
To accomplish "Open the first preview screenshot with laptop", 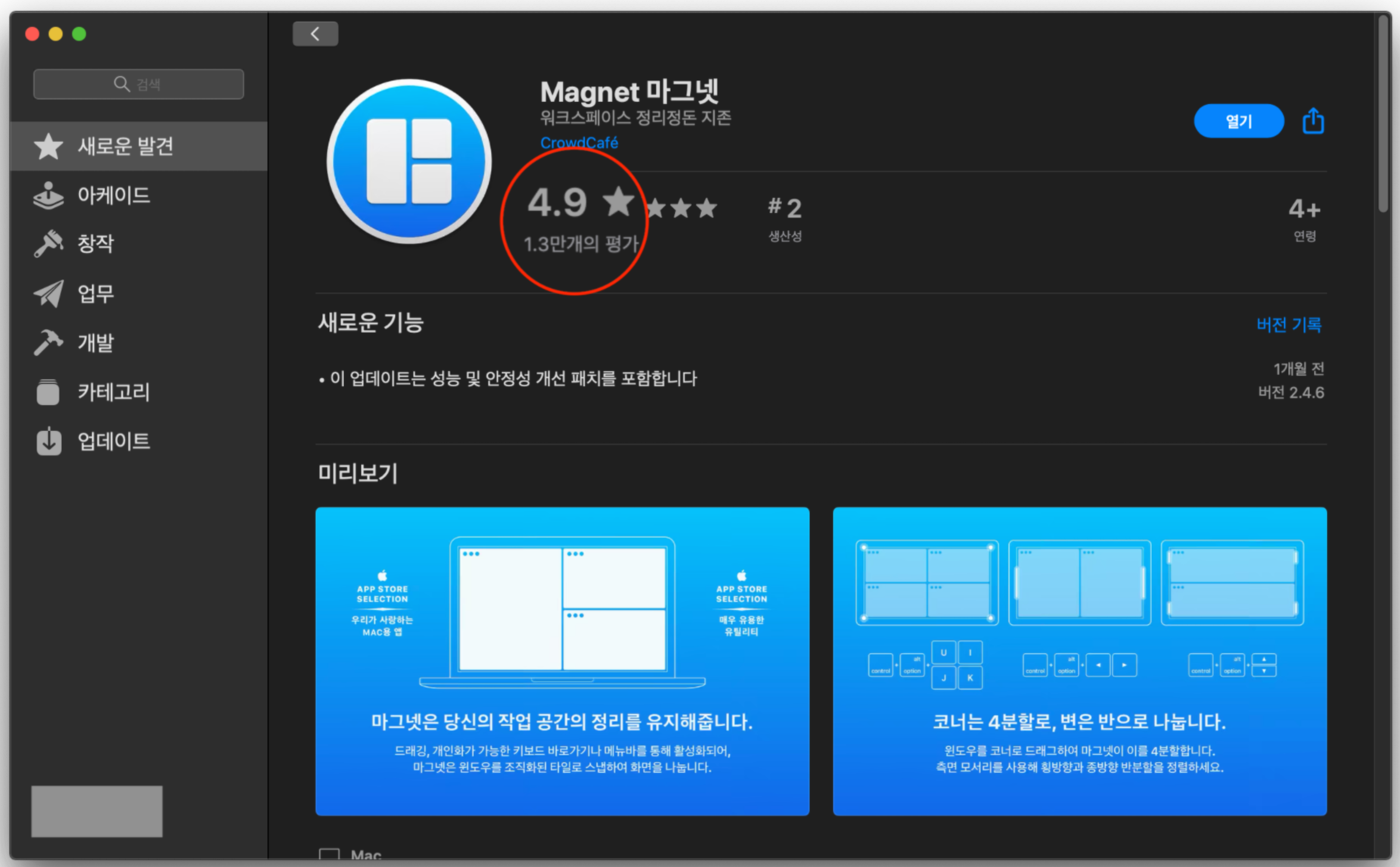I will tap(562, 661).
